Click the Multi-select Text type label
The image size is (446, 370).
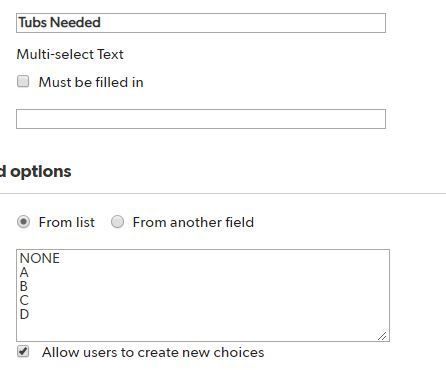(70, 54)
